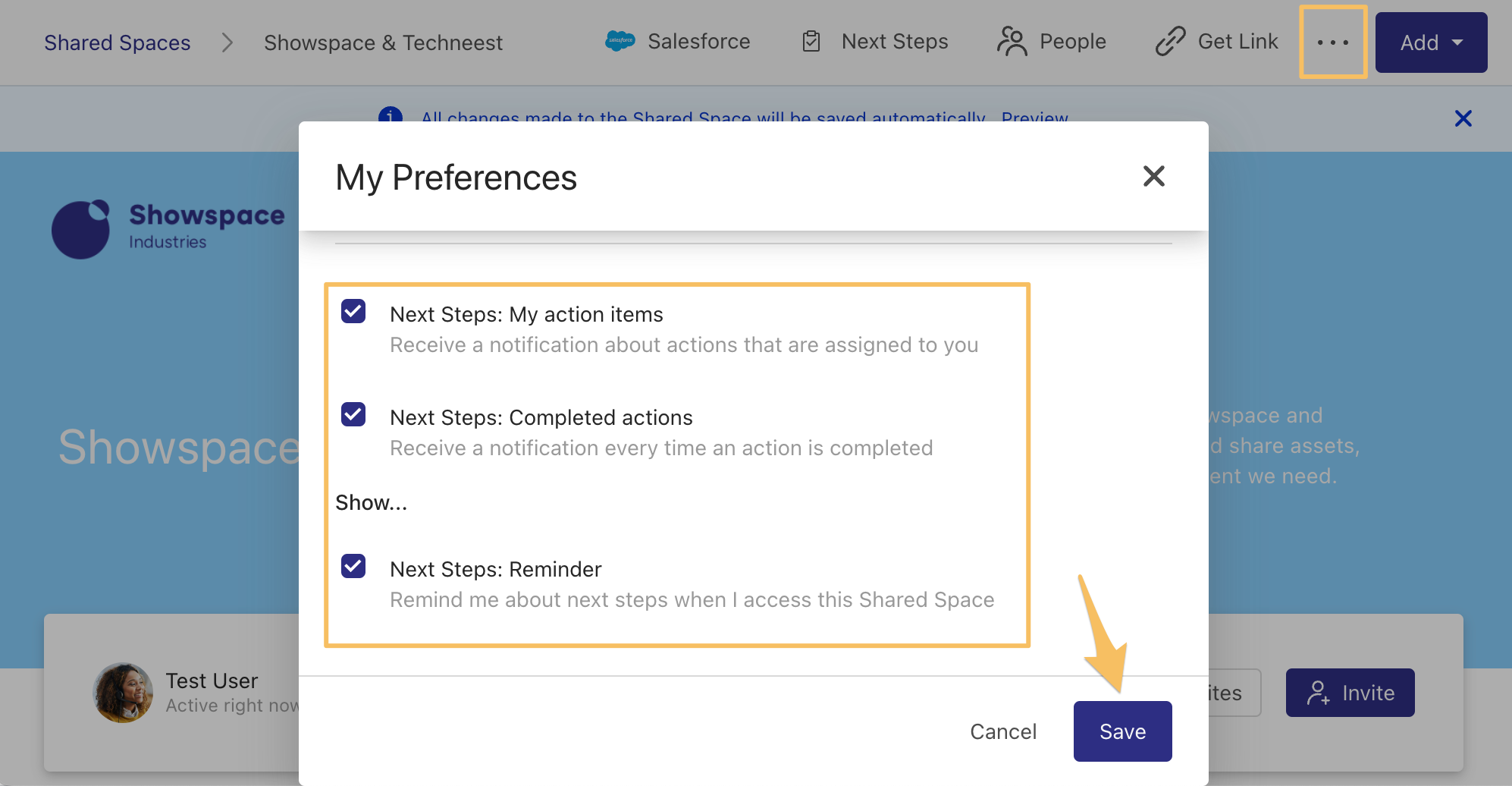Click the Invite button

[1350, 693]
